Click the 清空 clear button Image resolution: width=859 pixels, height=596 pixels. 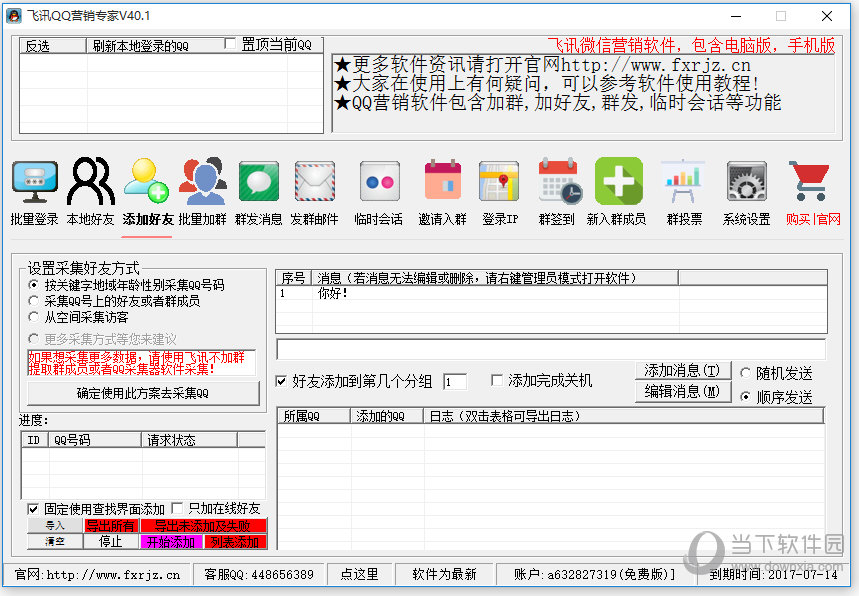[55, 542]
